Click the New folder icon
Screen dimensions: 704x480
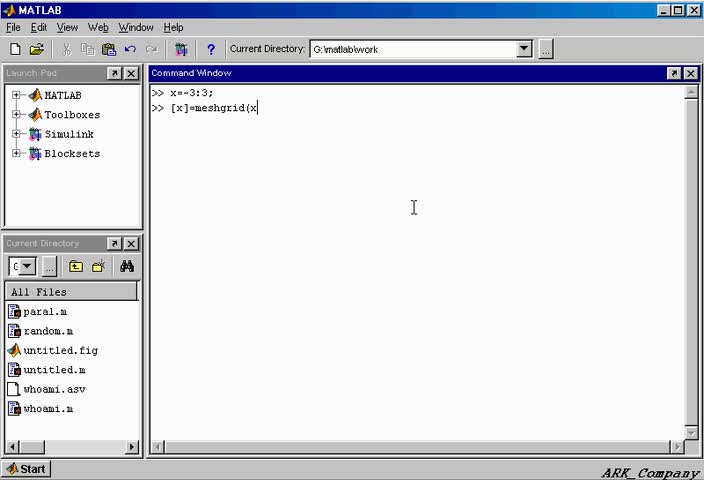tap(98, 266)
